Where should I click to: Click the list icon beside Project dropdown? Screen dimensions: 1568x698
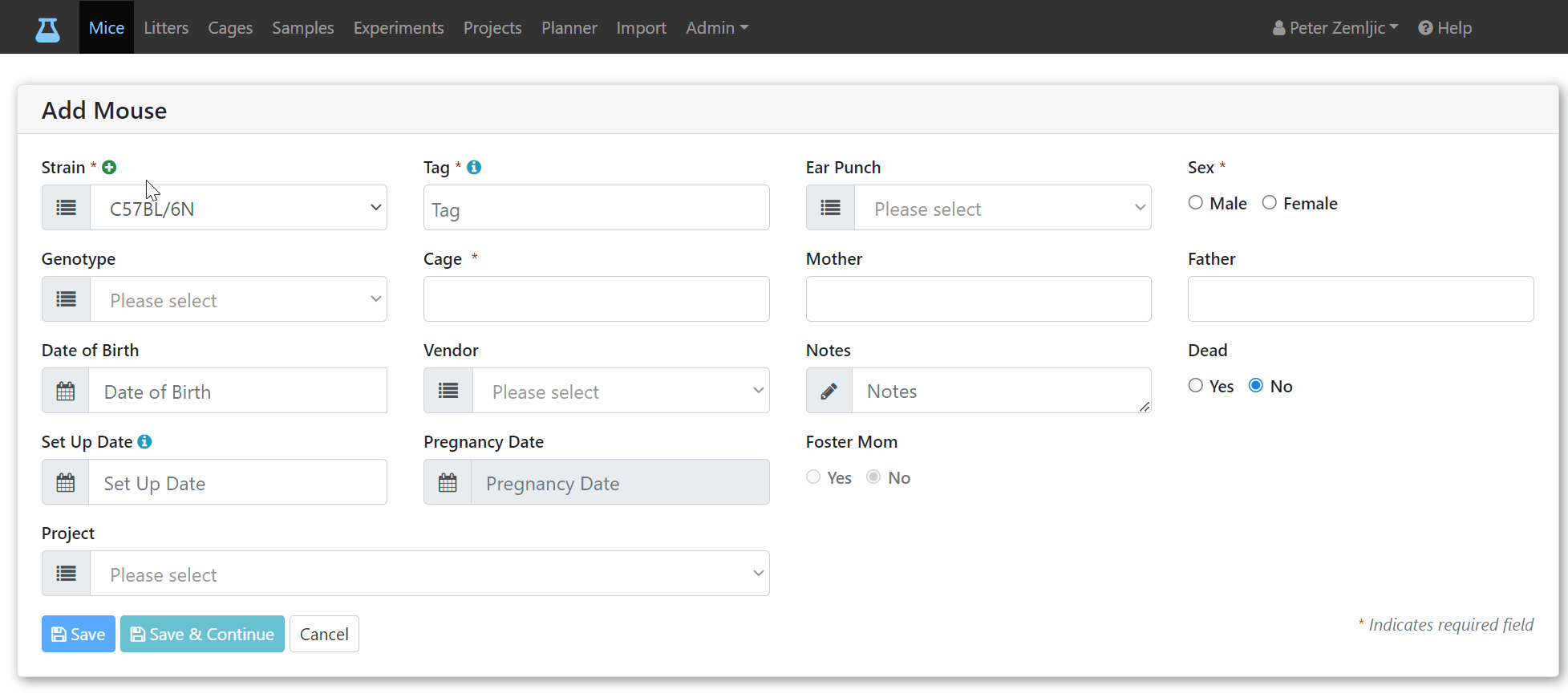coord(67,574)
